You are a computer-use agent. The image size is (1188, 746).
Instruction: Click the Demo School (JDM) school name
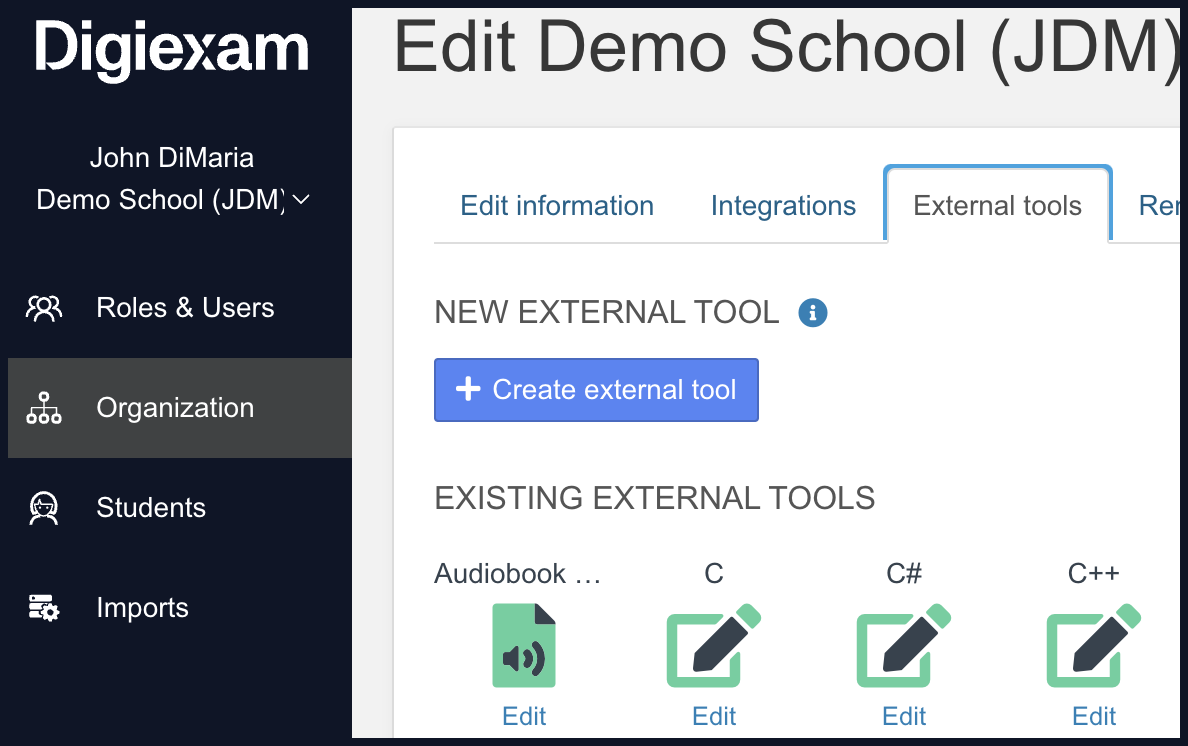pyautogui.click(x=161, y=200)
